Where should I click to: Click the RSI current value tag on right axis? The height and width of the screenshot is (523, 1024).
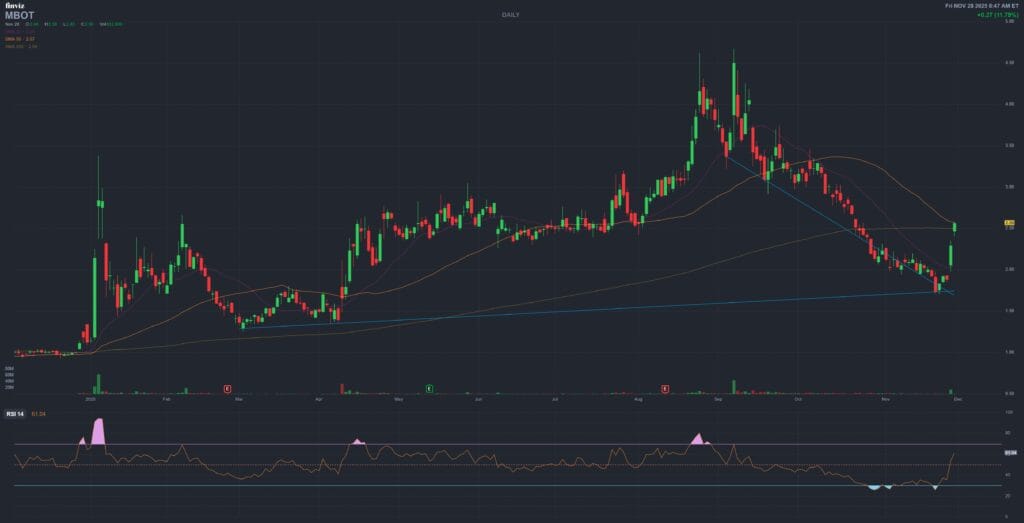coord(1009,453)
